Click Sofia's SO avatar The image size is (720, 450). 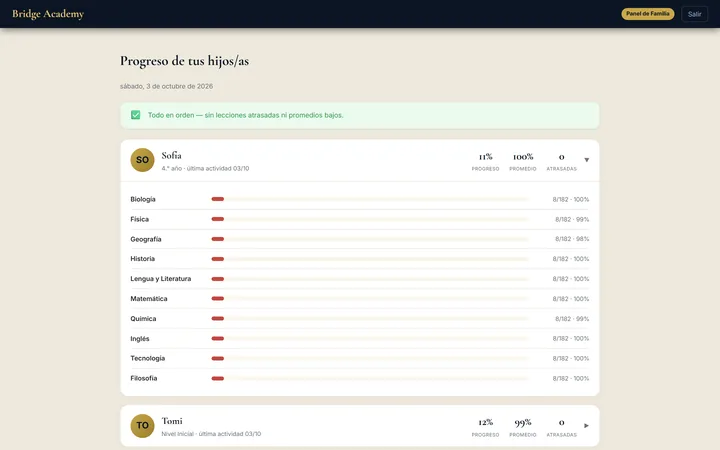(142, 160)
